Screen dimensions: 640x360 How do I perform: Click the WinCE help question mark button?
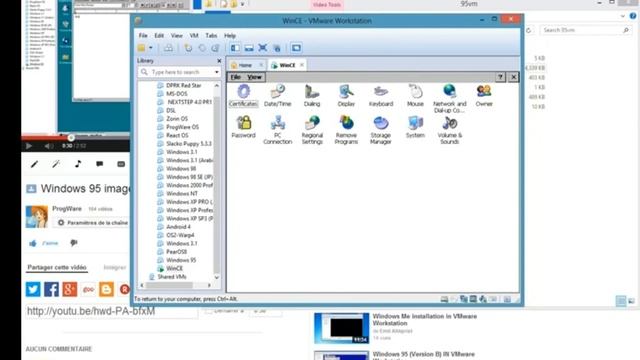point(500,77)
